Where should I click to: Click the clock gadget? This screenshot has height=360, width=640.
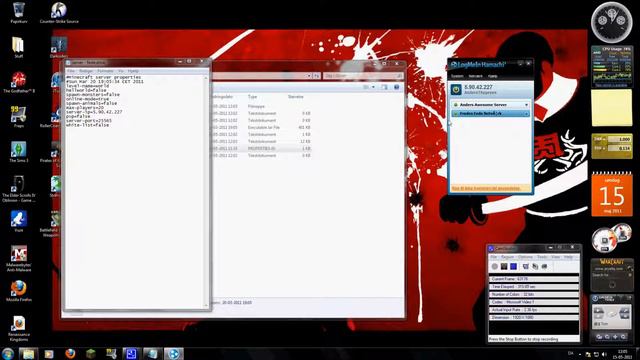click(611, 22)
